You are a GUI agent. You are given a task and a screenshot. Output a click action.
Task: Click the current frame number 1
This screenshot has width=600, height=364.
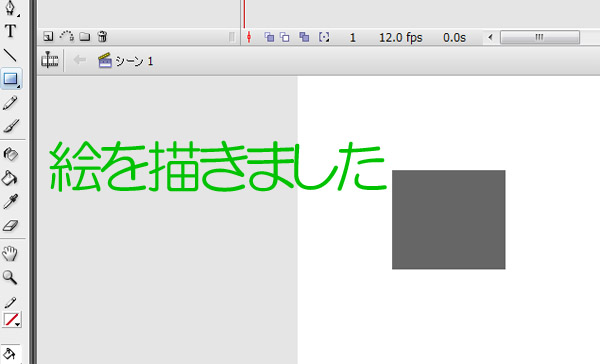pos(353,38)
